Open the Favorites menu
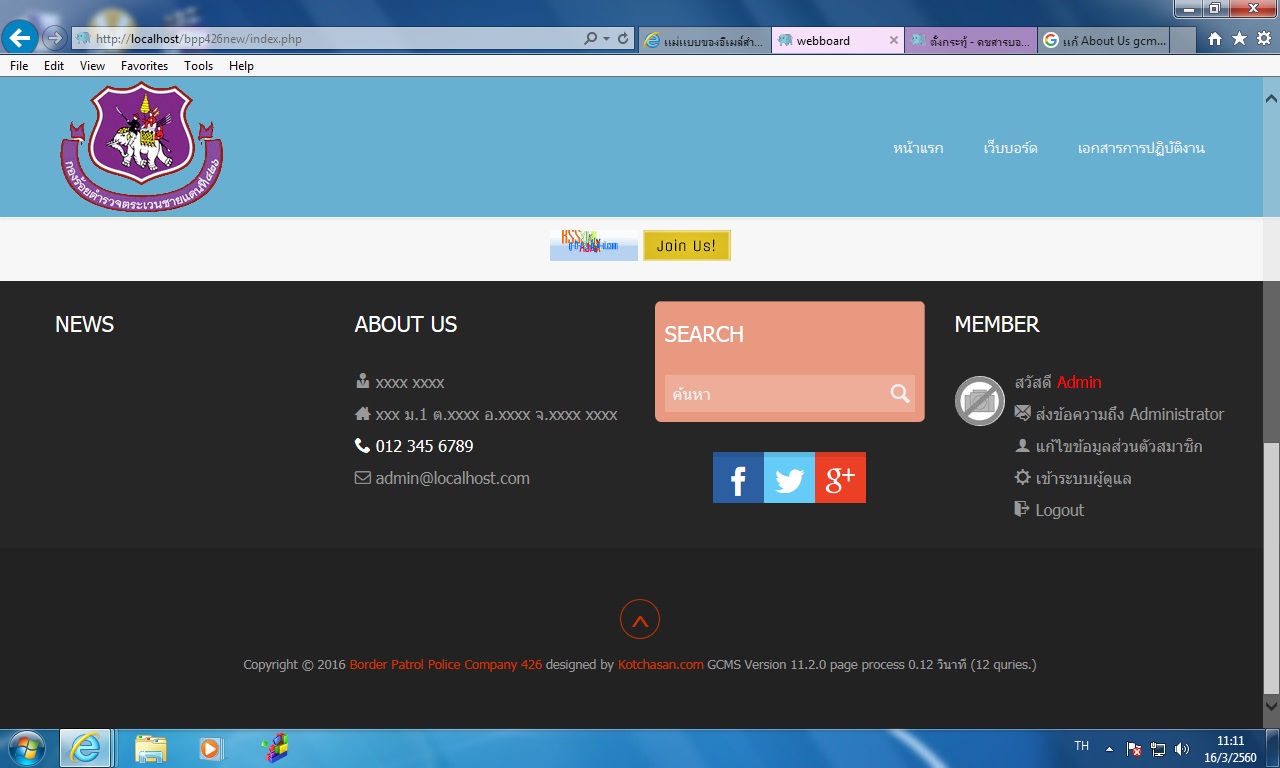Viewport: 1280px width, 768px height. click(x=144, y=66)
